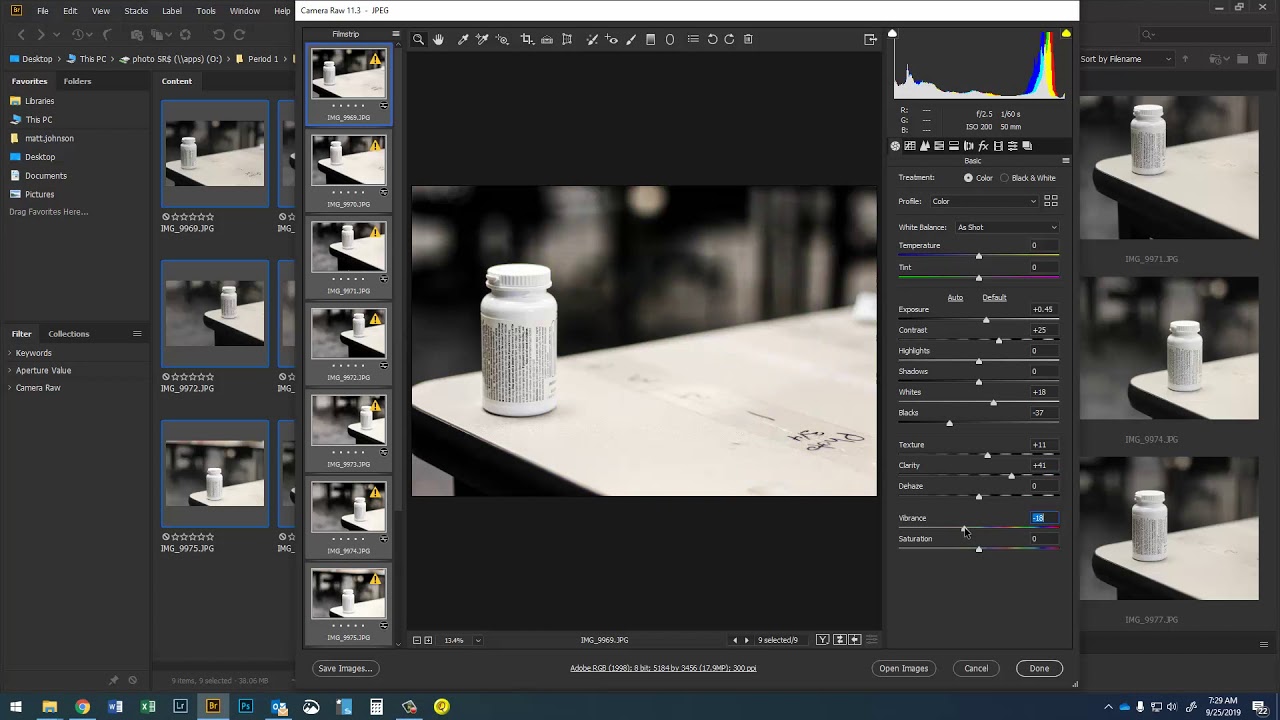Screen dimensions: 1280x720
Task: Open the Presets panel tab
Action: pos(1012,146)
